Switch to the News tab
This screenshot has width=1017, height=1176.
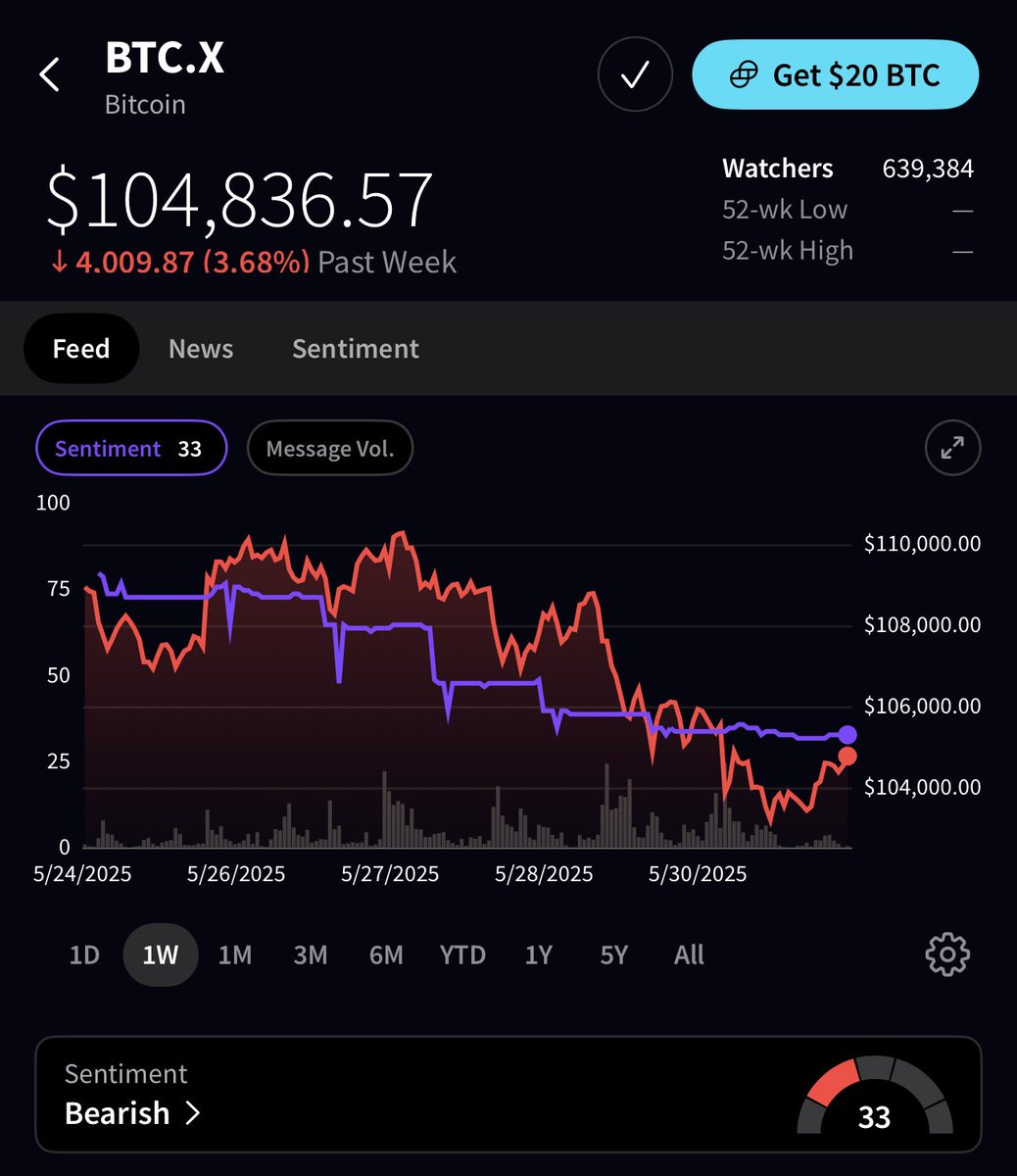click(x=201, y=348)
